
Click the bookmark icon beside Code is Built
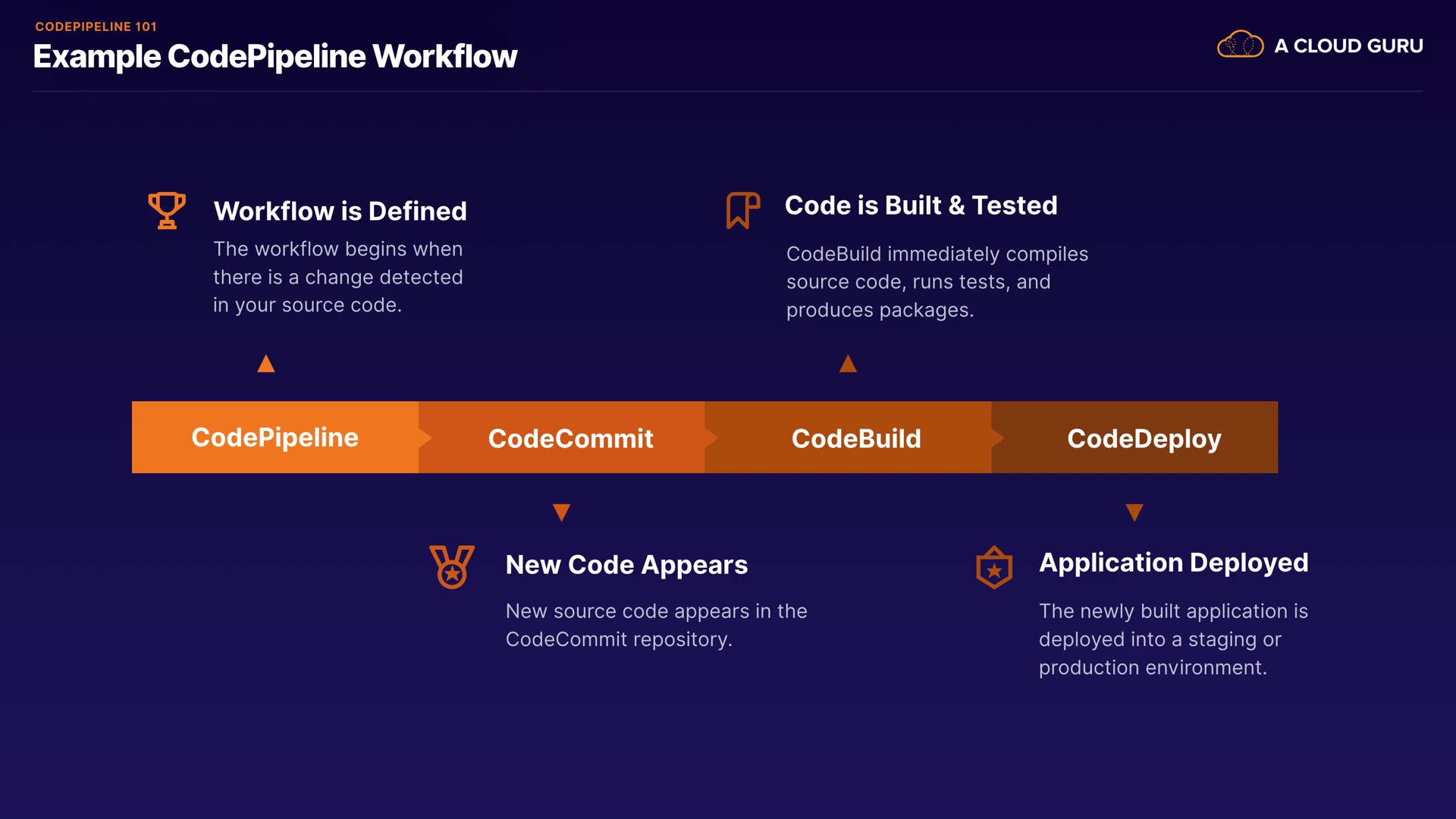click(x=742, y=210)
